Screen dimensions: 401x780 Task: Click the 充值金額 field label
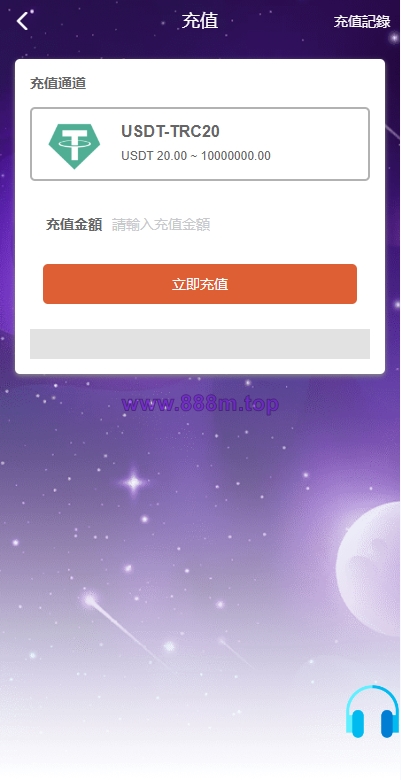click(74, 225)
